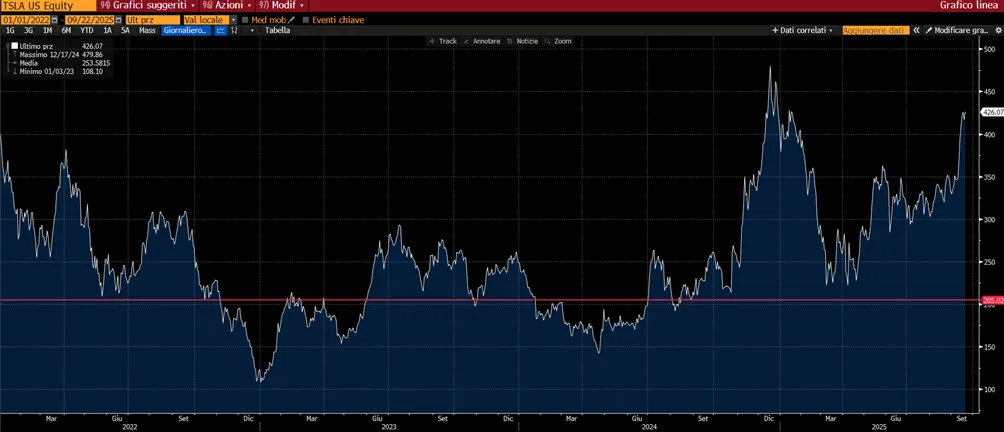The height and width of the screenshot is (432, 1004).
Task: Click the pencil icon beside Med mob
Action: point(291,20)
